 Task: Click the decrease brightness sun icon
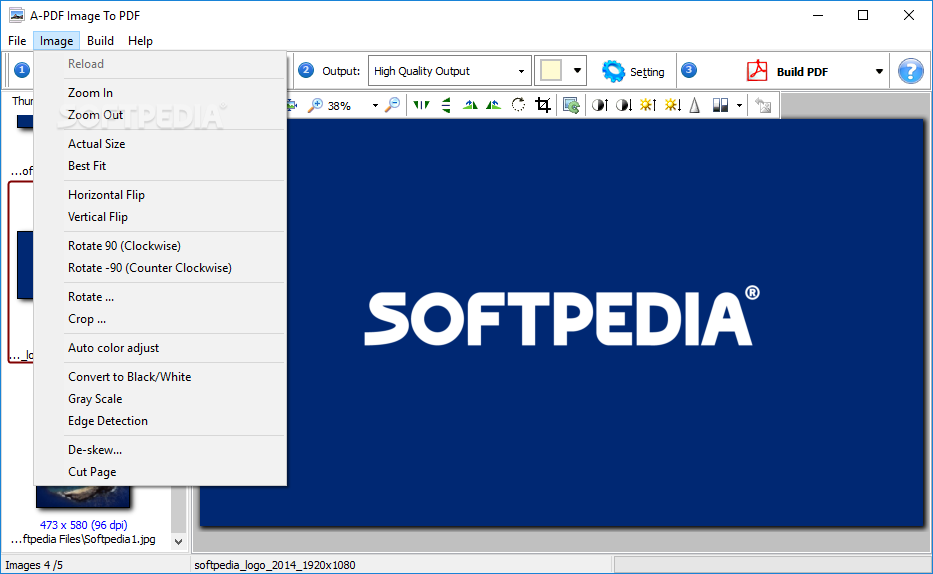coord(672,105)
